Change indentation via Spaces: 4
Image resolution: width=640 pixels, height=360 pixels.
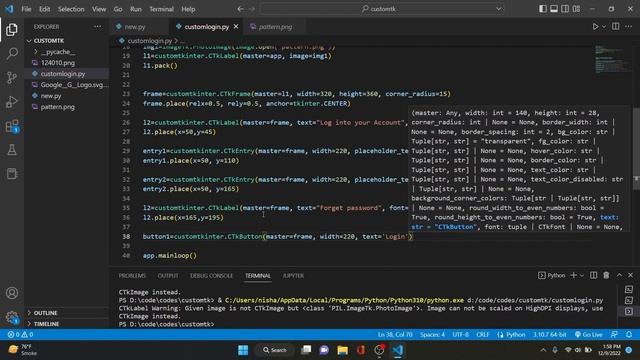click(432, 335)
